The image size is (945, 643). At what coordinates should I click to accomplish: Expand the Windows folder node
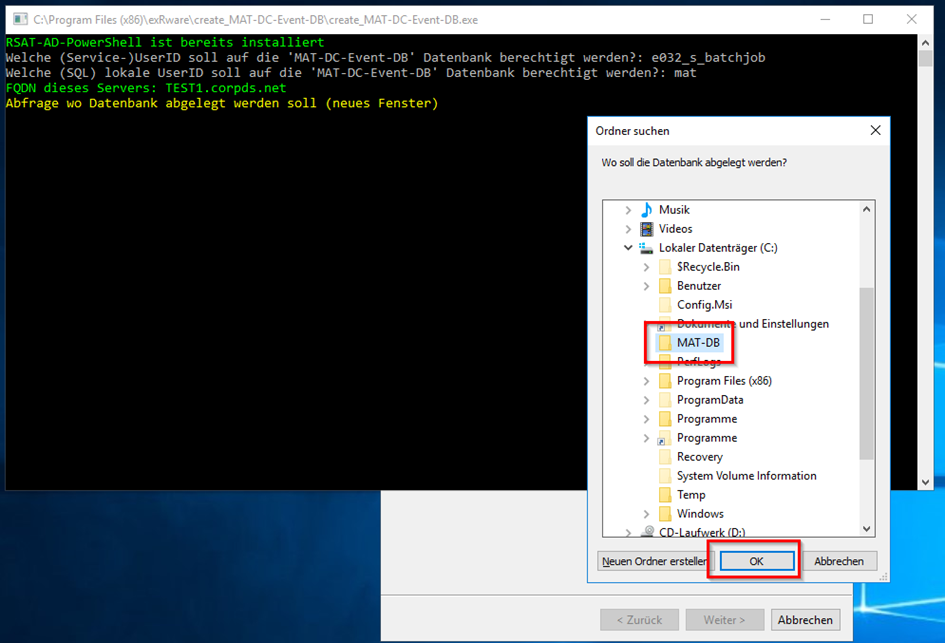coord(646,514)
